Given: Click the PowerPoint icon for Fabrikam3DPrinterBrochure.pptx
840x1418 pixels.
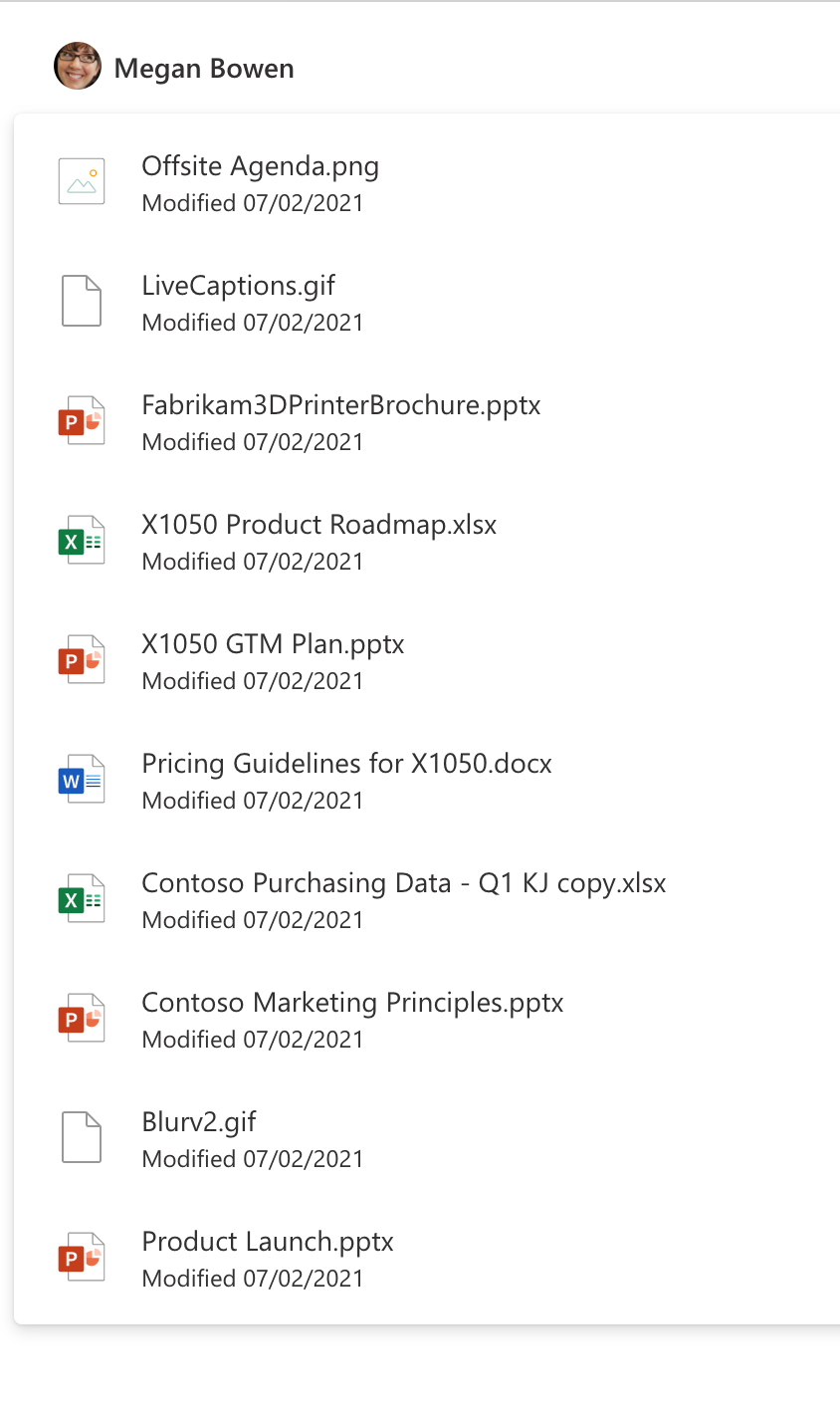Looking at the screenshot, I should click(81, 420).
